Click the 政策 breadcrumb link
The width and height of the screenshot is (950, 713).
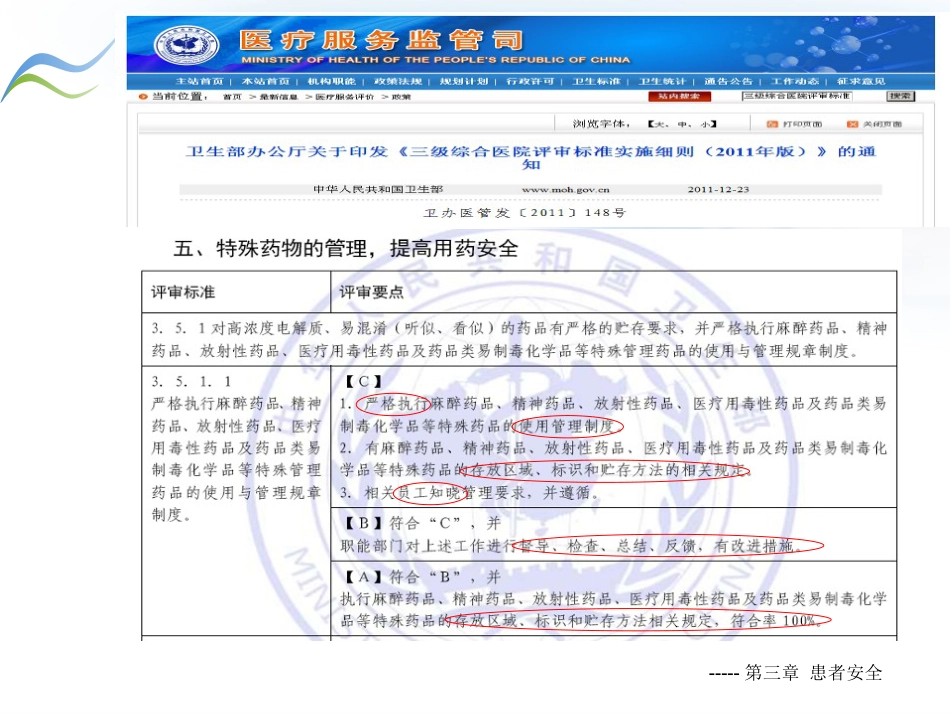coord(401,97)
